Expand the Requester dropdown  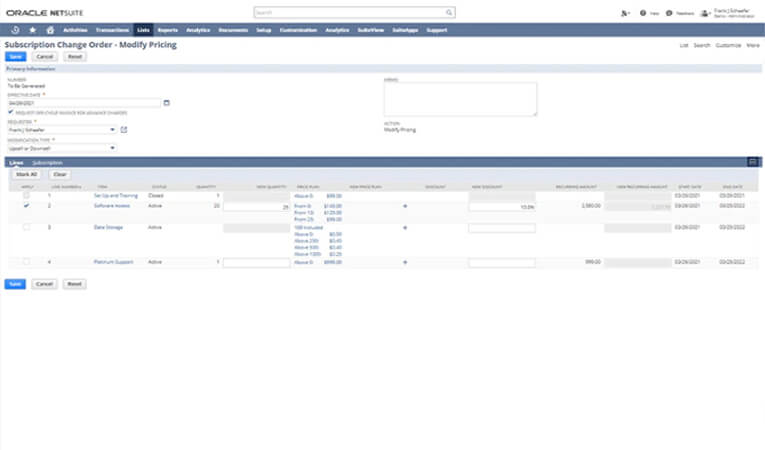pos(112,130)
